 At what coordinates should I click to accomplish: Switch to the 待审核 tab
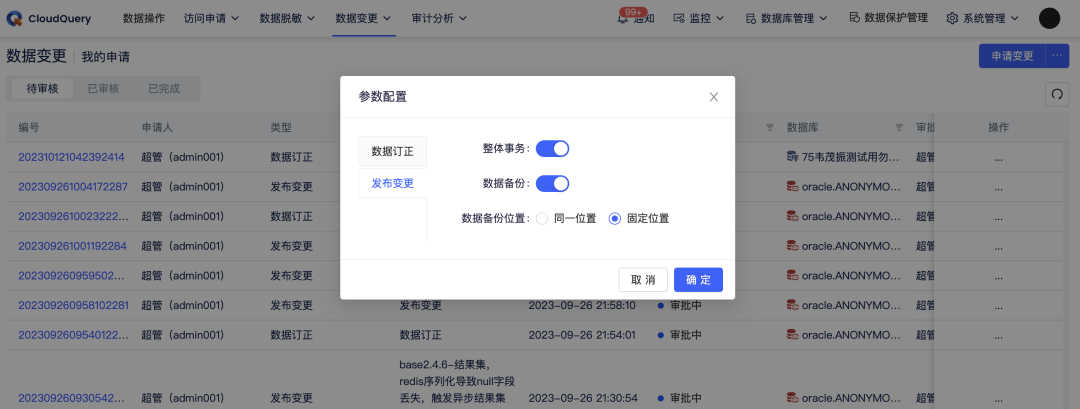point(43,89)
